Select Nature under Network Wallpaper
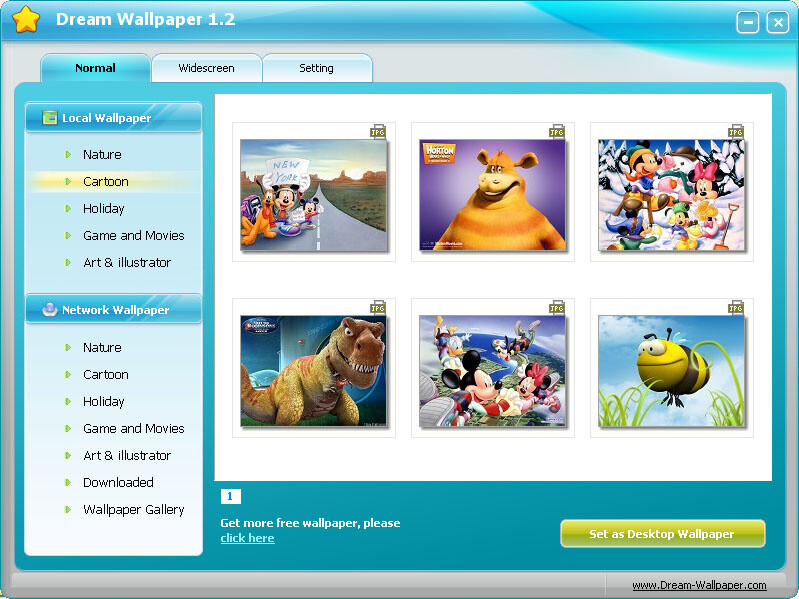Screen dimensions: 799x599 click(x=102, y=347)
